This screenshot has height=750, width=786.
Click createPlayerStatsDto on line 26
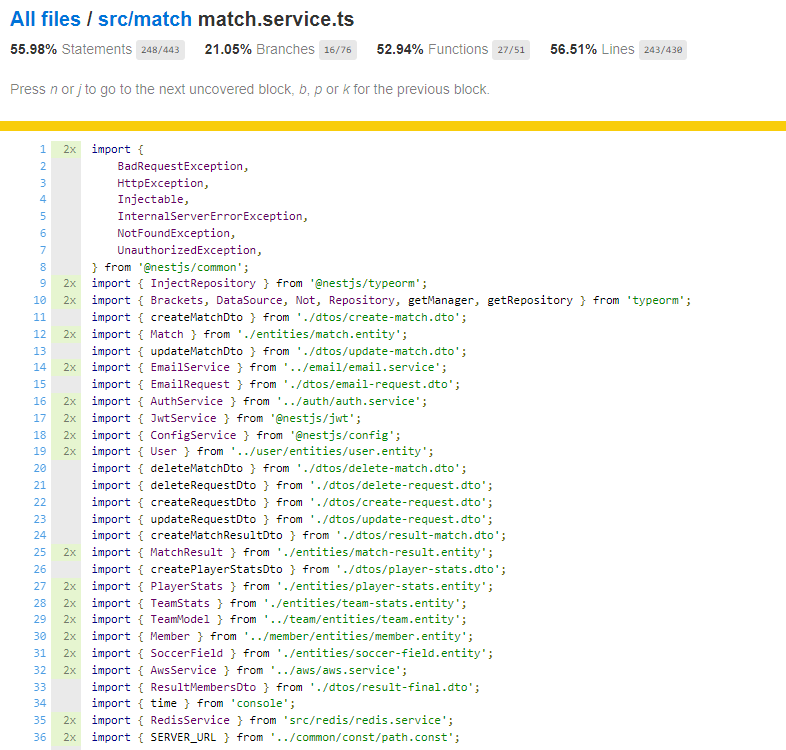click(x=217, y=570)
